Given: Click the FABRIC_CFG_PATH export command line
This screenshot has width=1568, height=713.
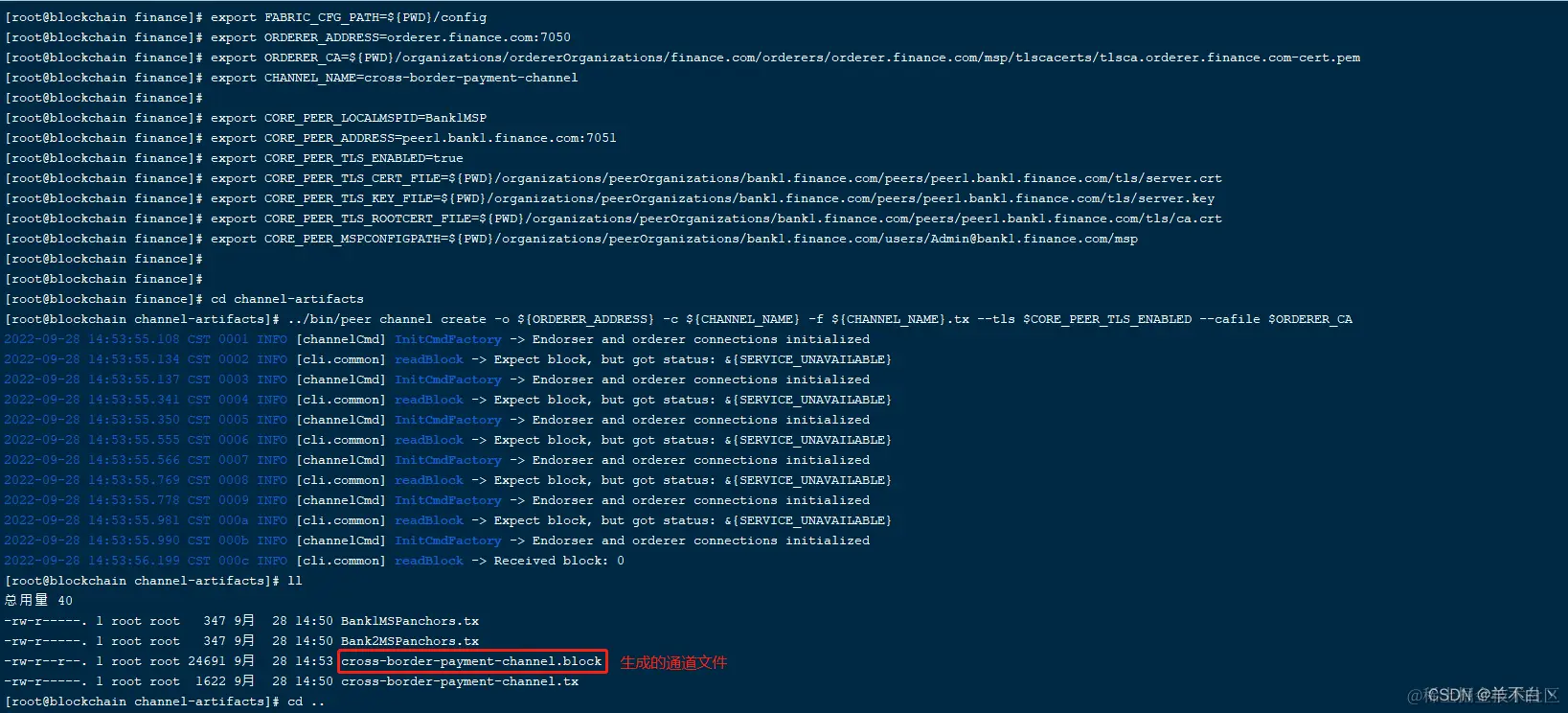Looking at the screenshot, I should click(246, 17).
